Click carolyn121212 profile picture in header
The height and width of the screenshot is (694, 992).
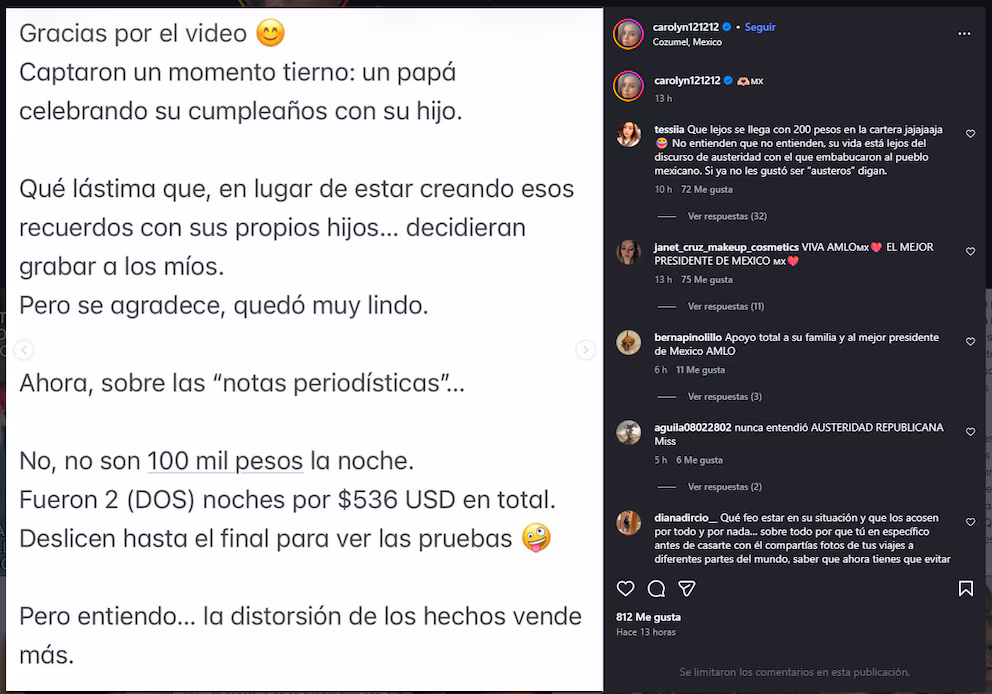pyautogui.click(x=628, y=34)
